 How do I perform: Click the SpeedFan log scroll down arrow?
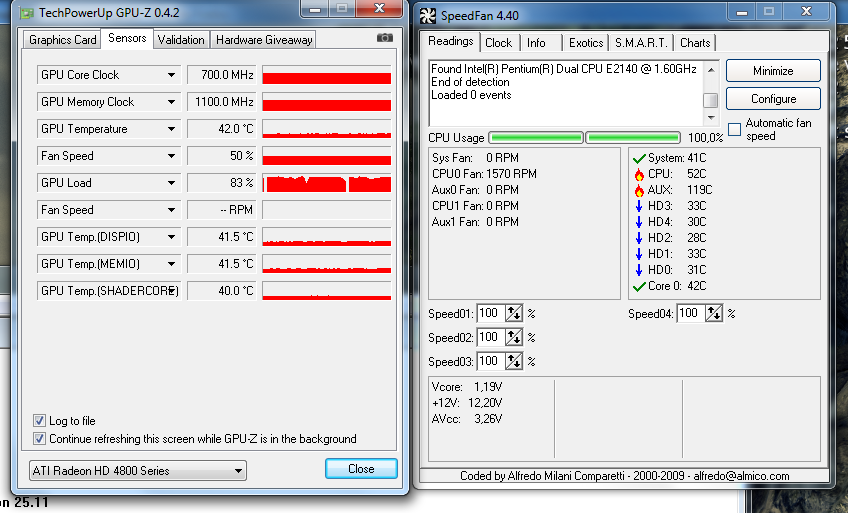tap(711, 118)
